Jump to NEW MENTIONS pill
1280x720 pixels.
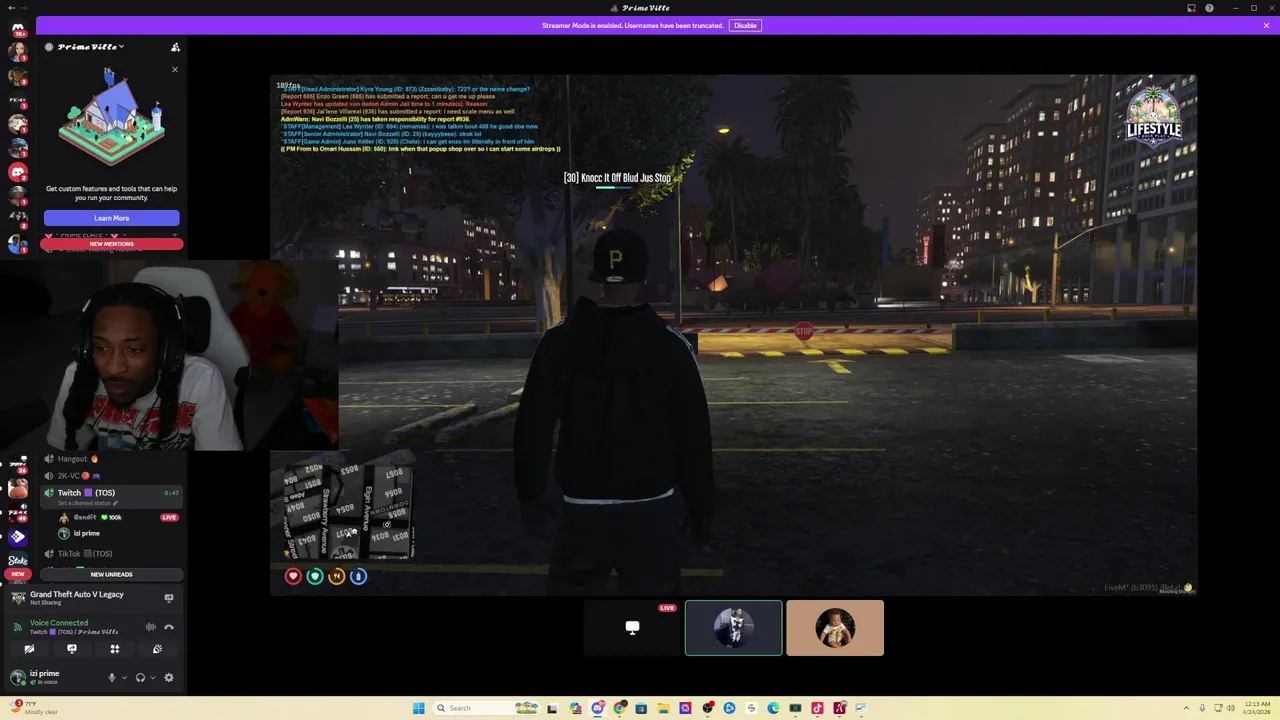coord(111,244)
